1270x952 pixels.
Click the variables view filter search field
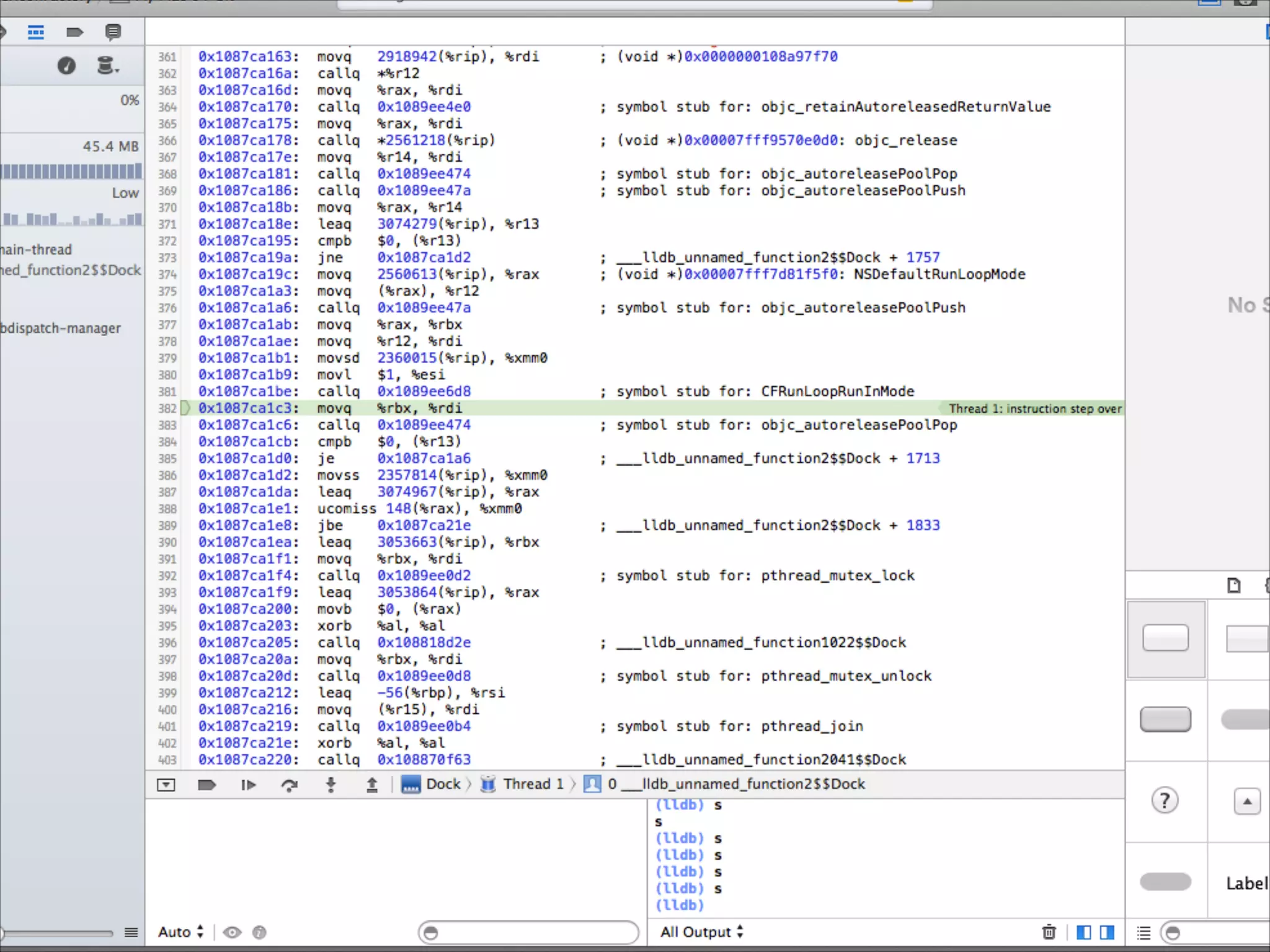pos(528,932)
